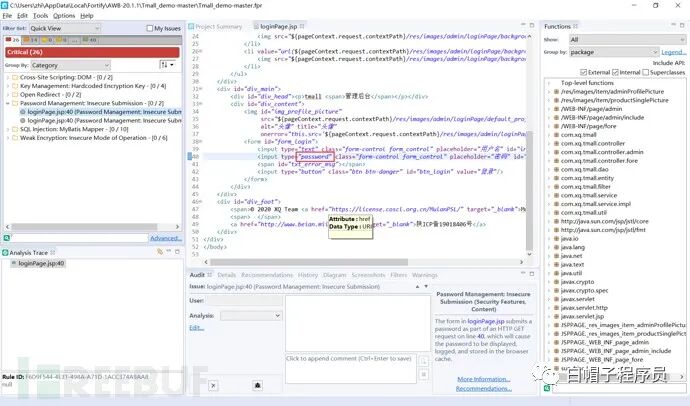
Task: Open the issue sort order button
Action: coord(167,65)
